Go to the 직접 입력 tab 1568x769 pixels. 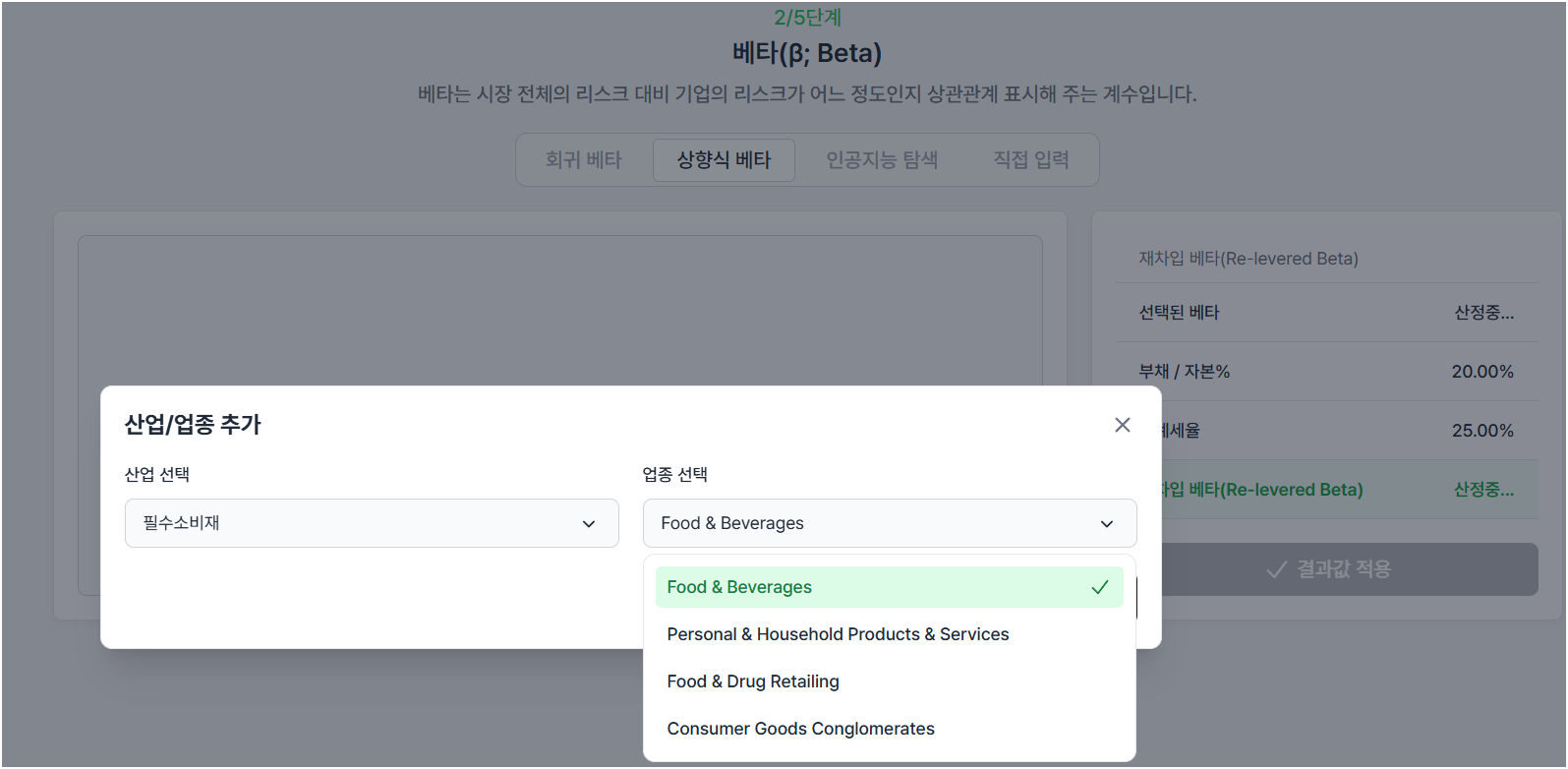pos(1030,159)
